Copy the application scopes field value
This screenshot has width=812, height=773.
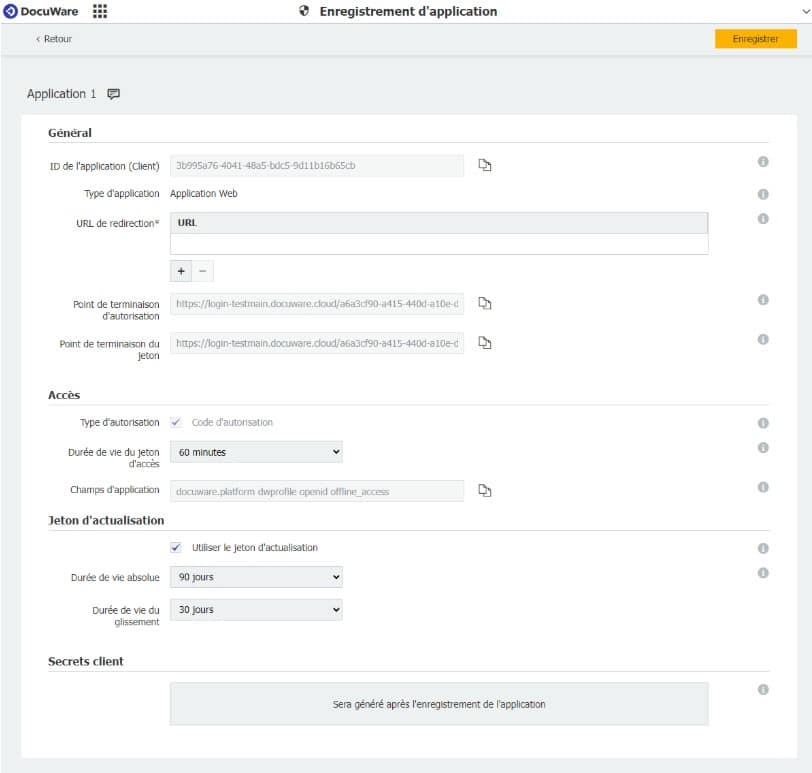(485, 490)
